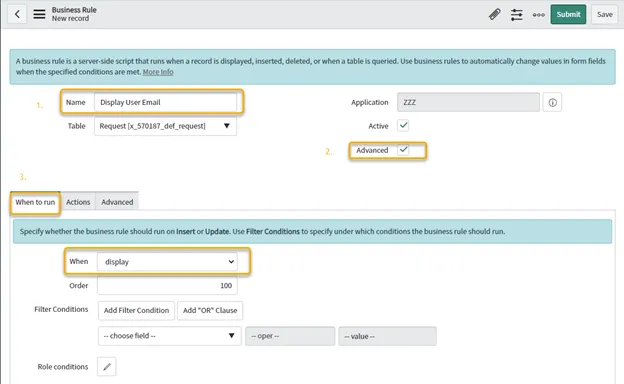624x384 pixels.
Task: Open the Table dropdown
Action: [165, 126]
